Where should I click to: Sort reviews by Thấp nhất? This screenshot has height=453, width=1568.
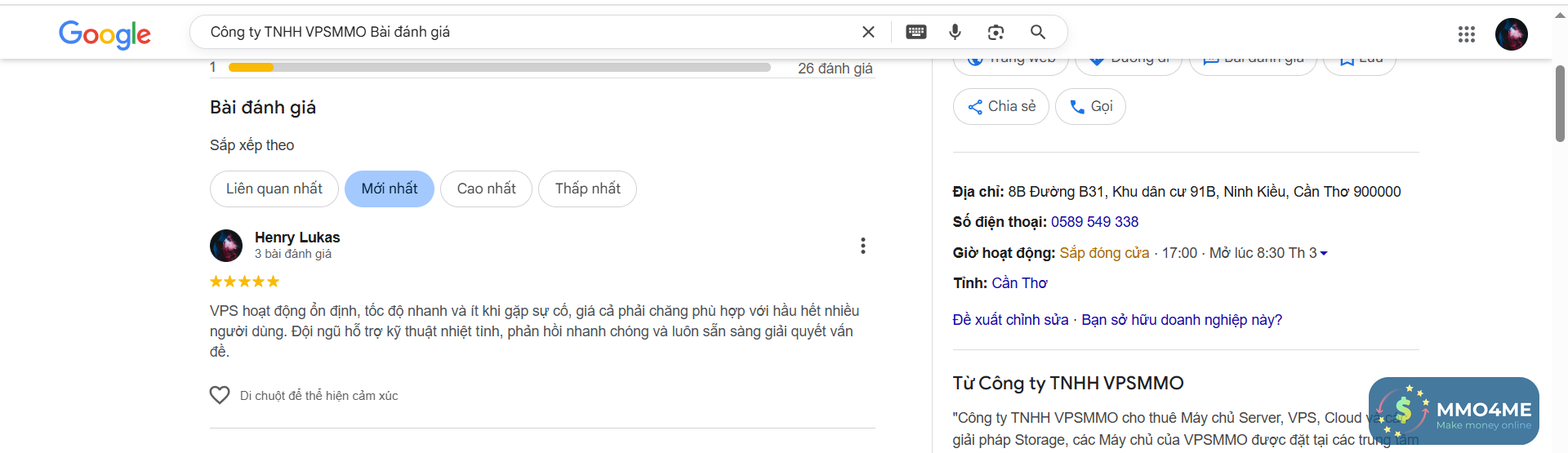click(x=587, y=189)
